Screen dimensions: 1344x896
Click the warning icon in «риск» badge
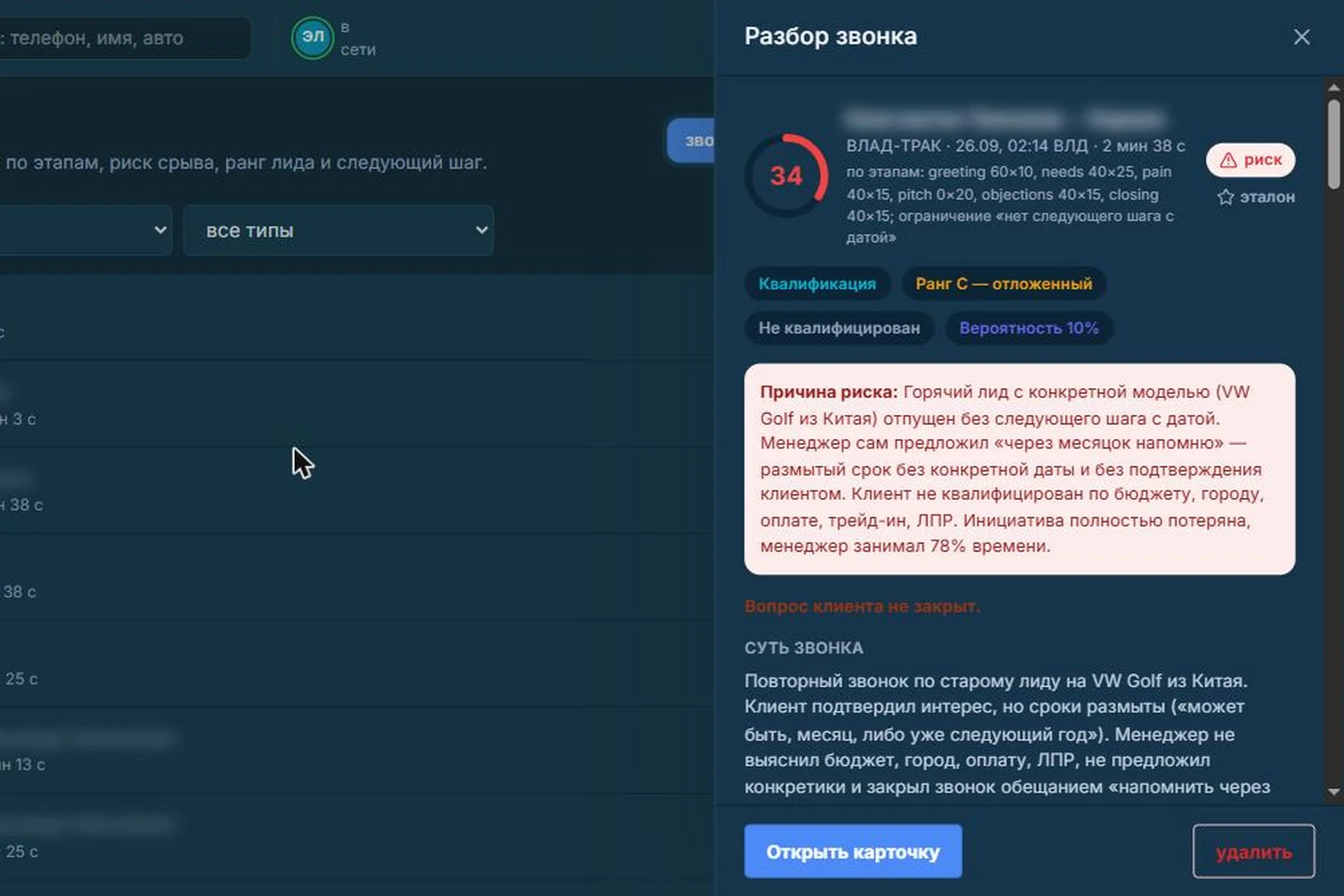[x=1228, y=160]
